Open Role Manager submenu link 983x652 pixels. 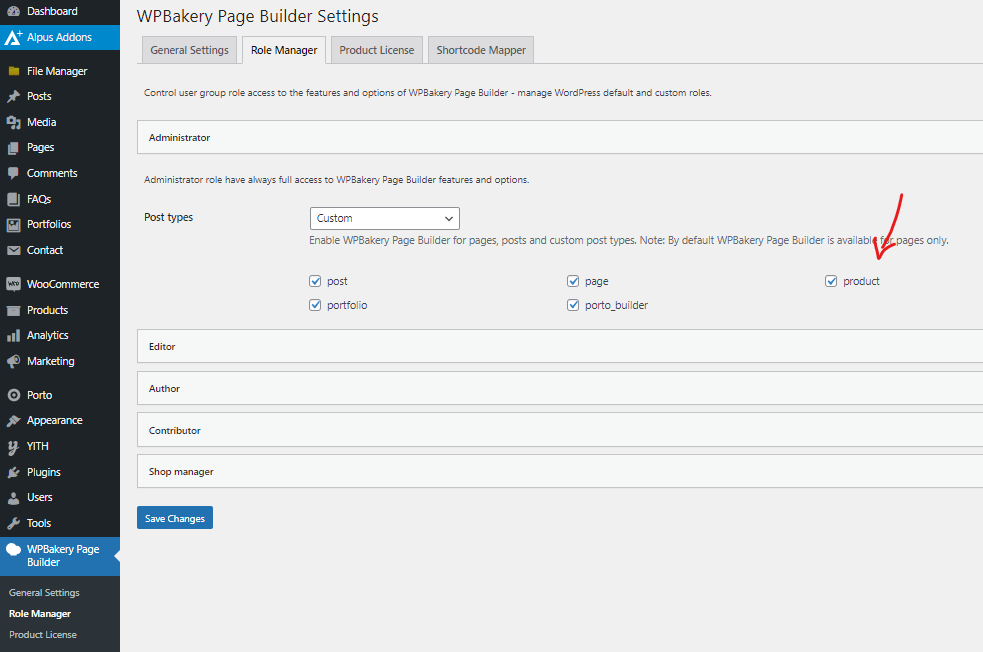pyautogui.click(x=40, y=614)
